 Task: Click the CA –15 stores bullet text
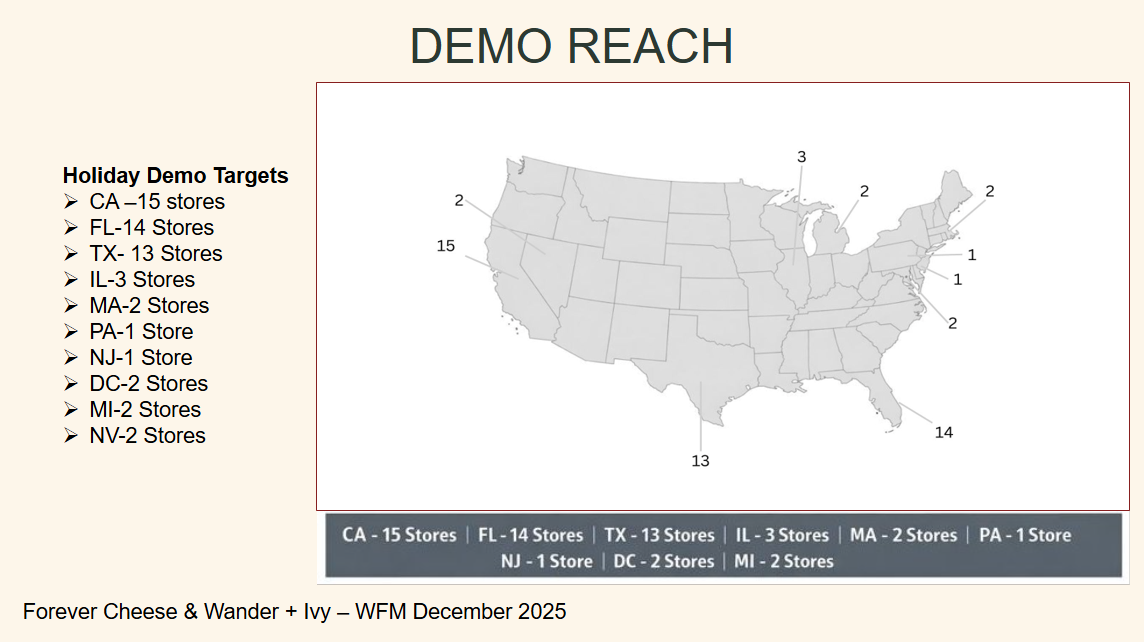pyautogui.click(x=157, y=202)
